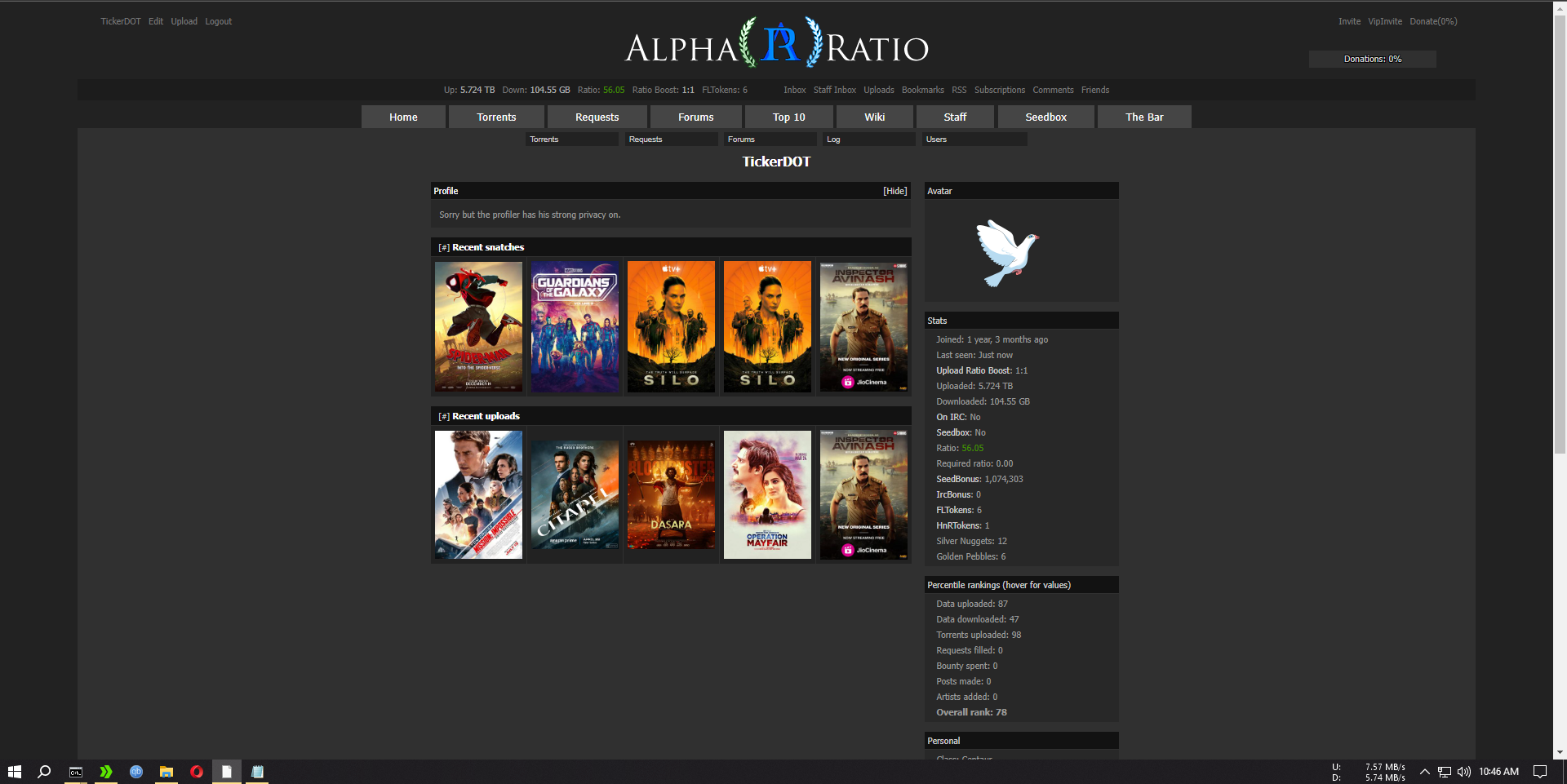Open the Forums main navigation tab
The height and width of the screenshot is (784, 1567).
click(695, 117)
